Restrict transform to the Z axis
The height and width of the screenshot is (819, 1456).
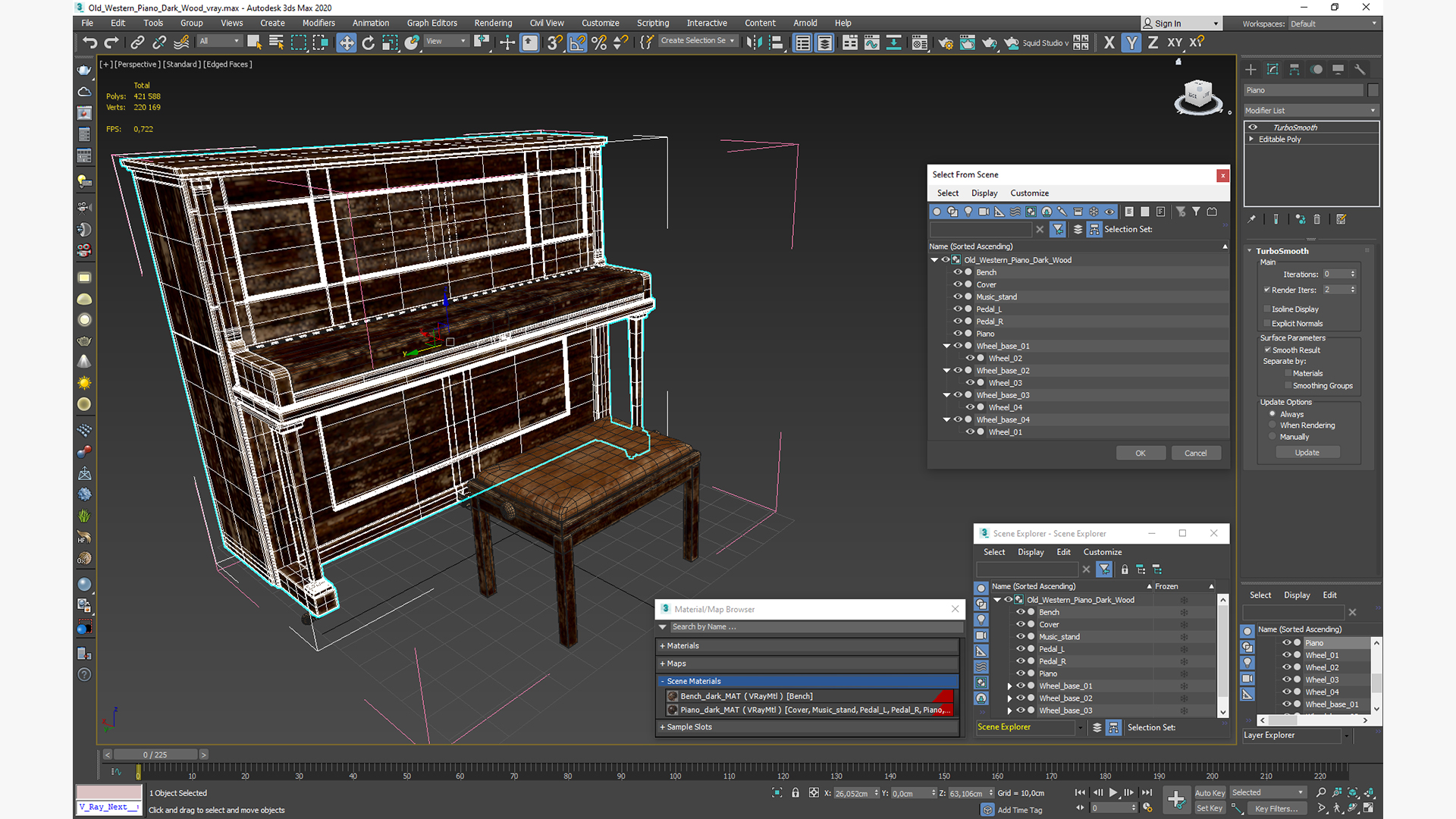tap(1153, 42)
